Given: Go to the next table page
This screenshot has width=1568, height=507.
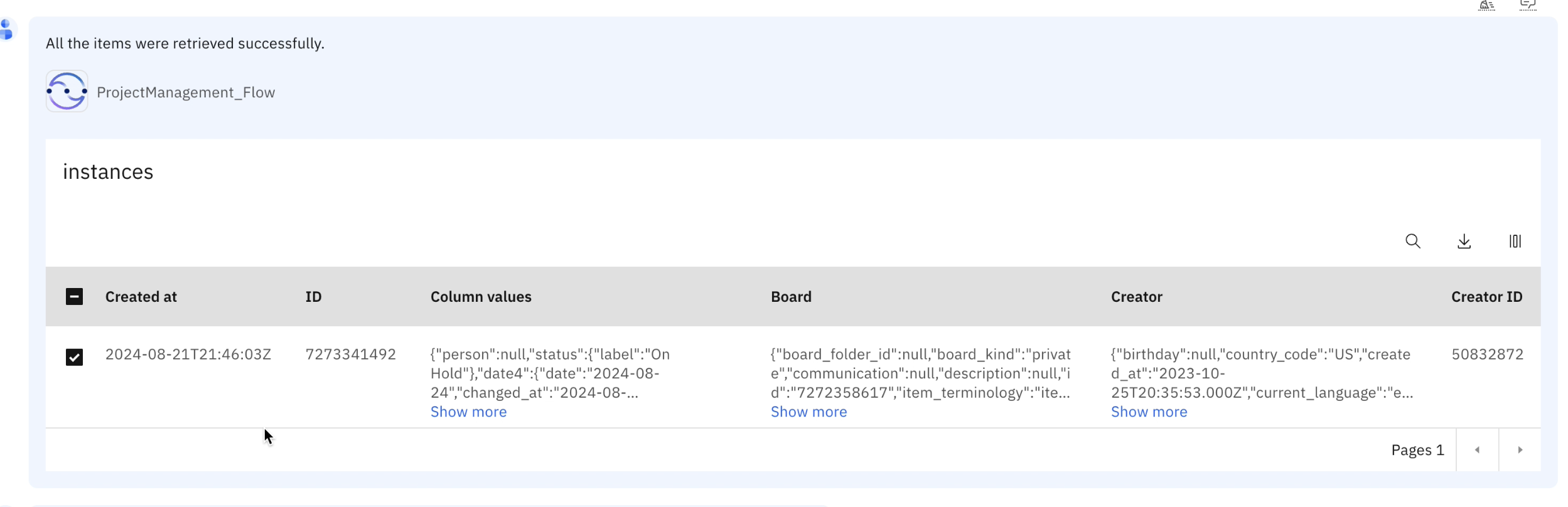Looking at the screenshot, I should pyautogui.click(x=1520, y=450).
